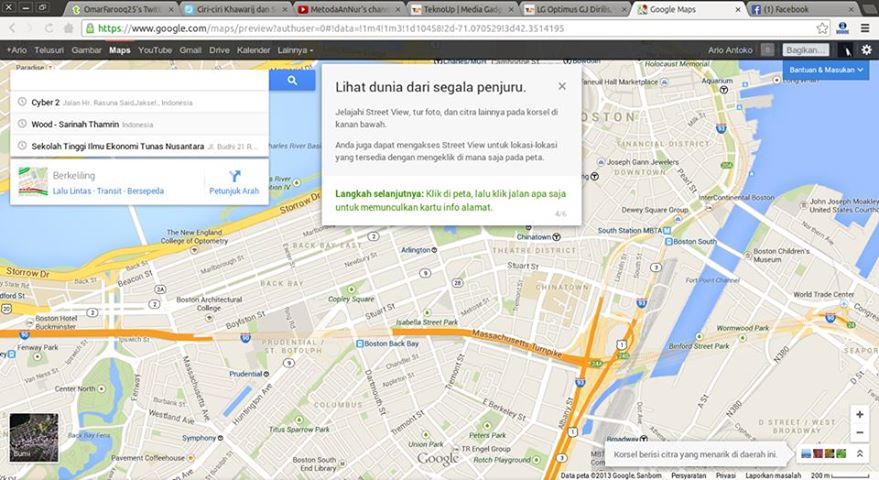Switch to the LG Optimus GJ tab
The height and width of the screenshot is (480, 879).
pyautogui.click(x=576, y=10)
